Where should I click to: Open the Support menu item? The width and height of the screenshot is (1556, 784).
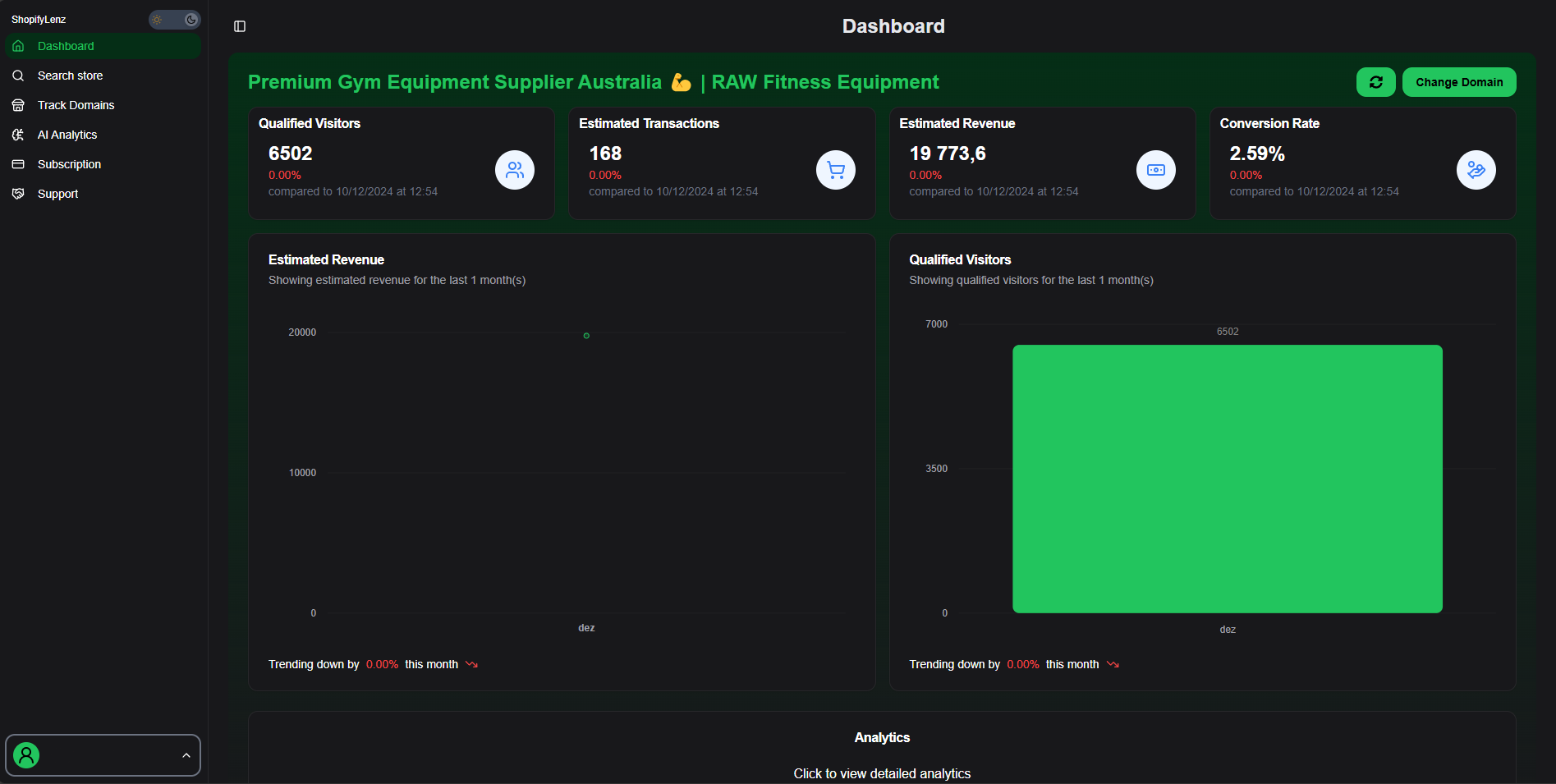[103, 194]
